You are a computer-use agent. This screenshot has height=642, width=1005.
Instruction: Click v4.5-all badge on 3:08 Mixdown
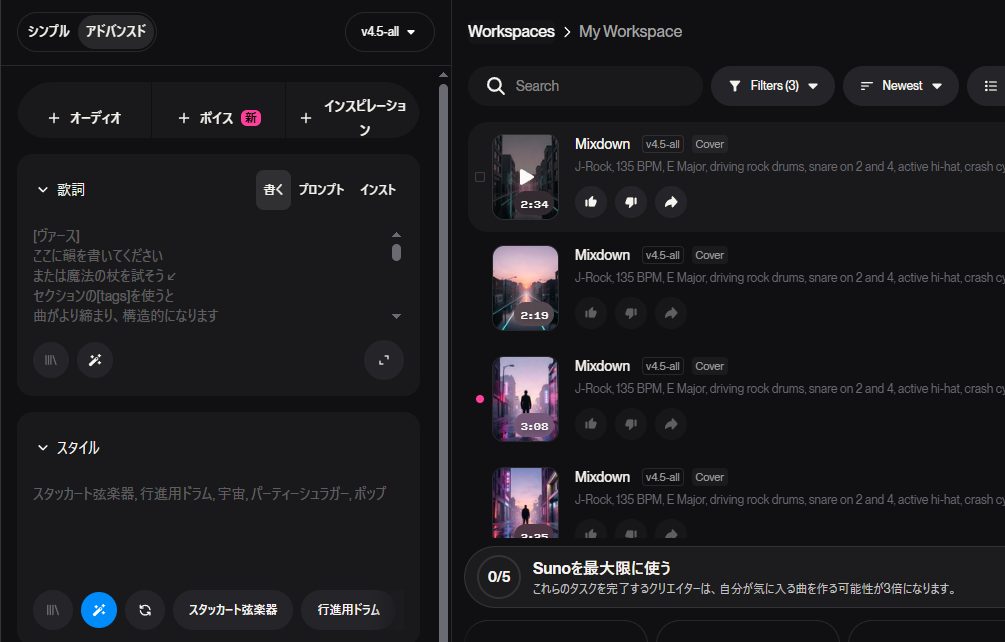(x=663, y=366)
